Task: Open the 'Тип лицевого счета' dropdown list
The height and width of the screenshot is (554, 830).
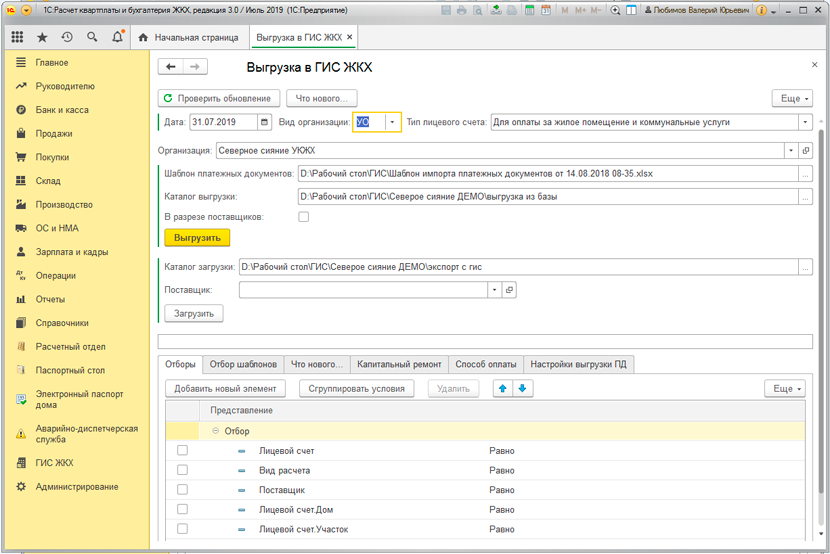Action: (805, 122)
